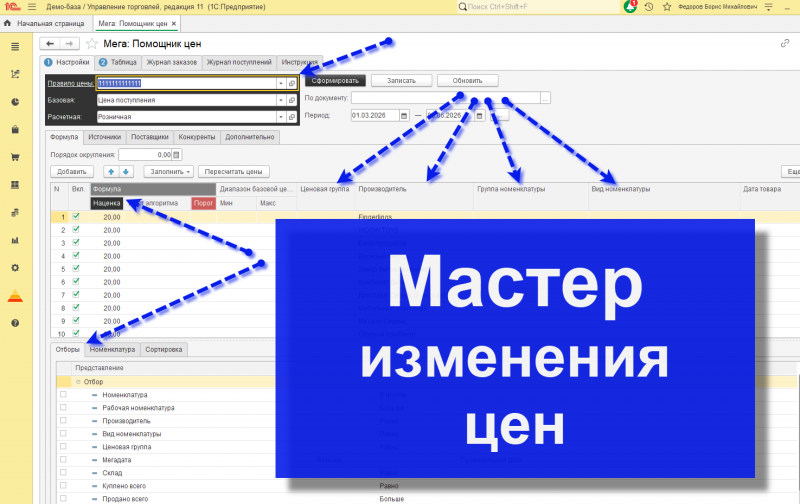800x504 pixels.
Task: Collapse the Отбор tree node
Action: click(78, 382)
